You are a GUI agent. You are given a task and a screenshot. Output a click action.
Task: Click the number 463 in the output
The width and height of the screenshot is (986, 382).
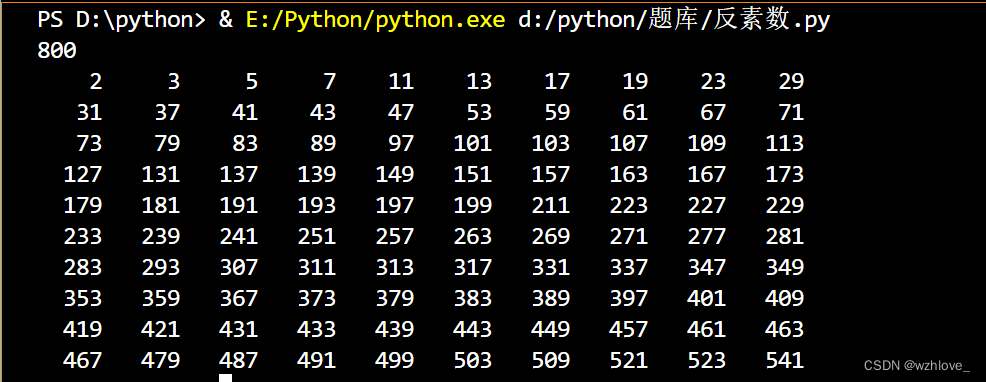(785, 329)
